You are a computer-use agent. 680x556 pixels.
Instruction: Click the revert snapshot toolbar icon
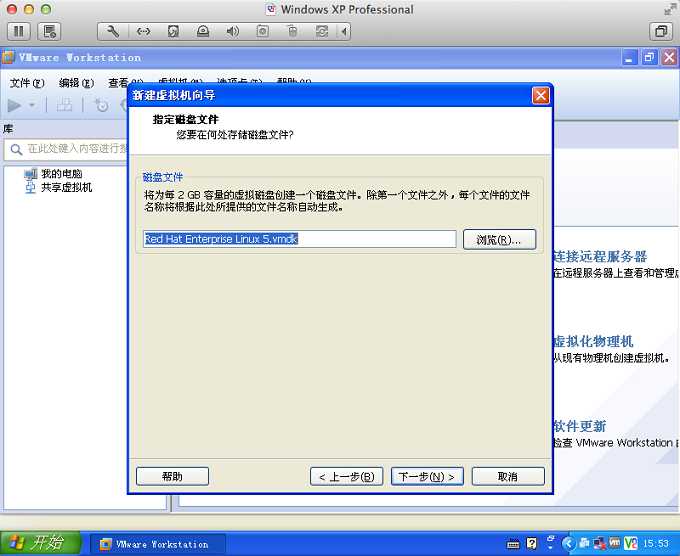coord(101,105)
